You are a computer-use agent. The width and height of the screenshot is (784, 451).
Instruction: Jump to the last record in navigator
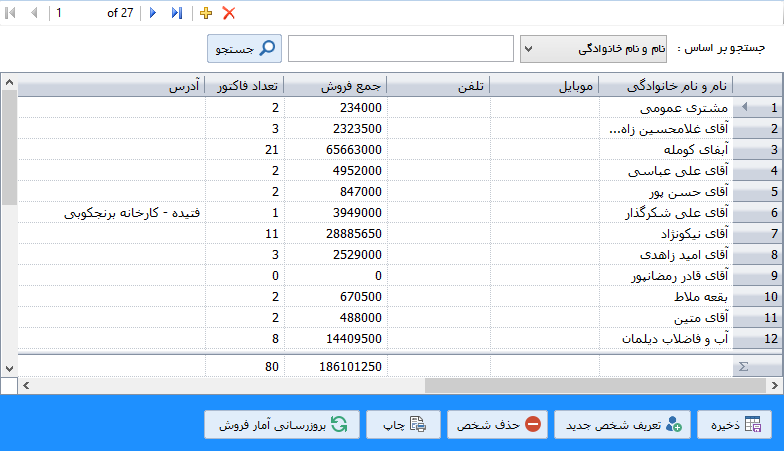pos(177,13)
